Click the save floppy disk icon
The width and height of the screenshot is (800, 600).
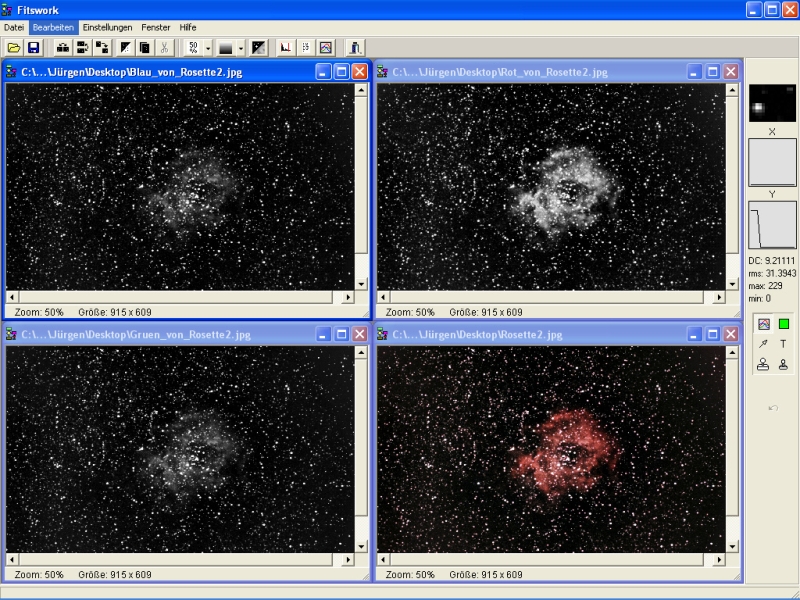point(33,47)
